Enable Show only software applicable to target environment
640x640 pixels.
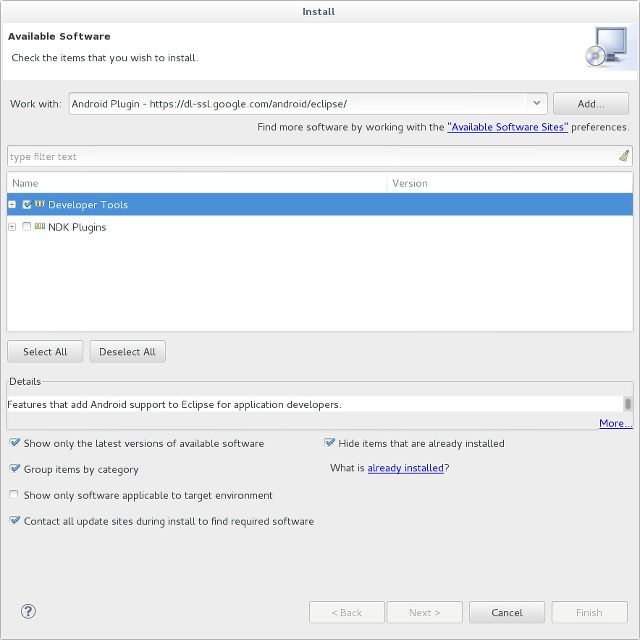click(x=14, y=495)
